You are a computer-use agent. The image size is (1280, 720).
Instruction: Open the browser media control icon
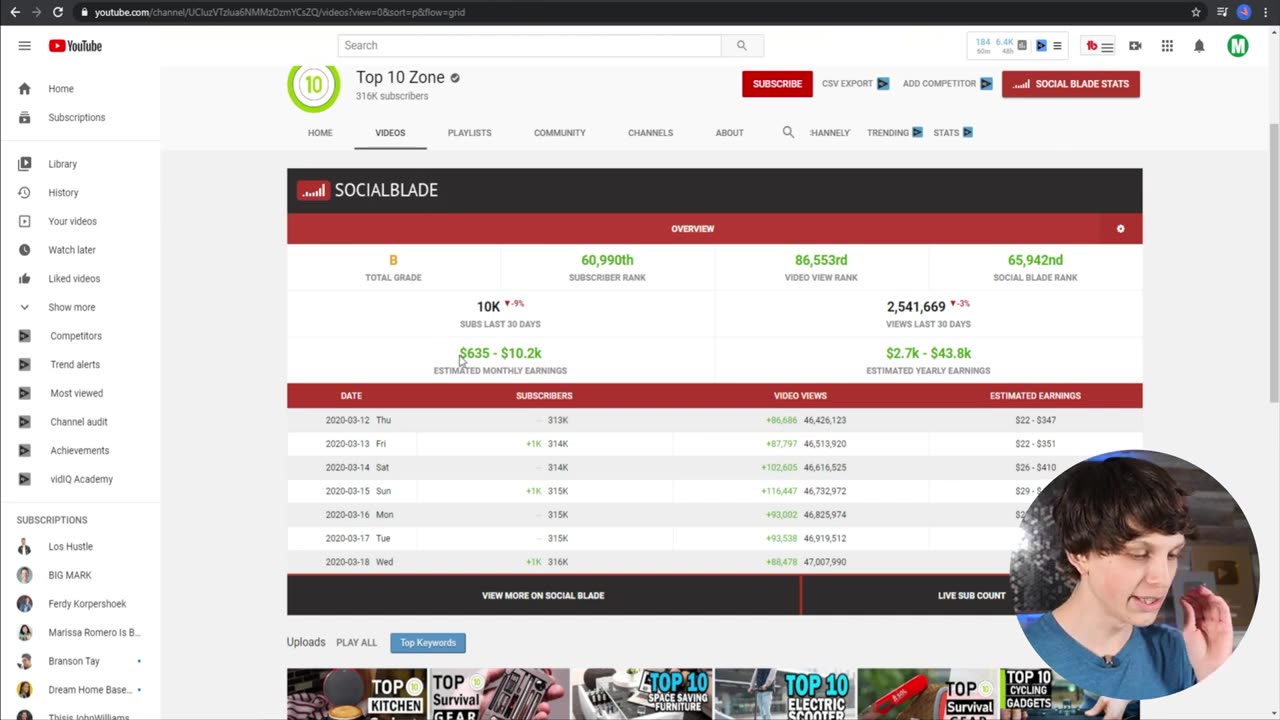coord(1222,12)
